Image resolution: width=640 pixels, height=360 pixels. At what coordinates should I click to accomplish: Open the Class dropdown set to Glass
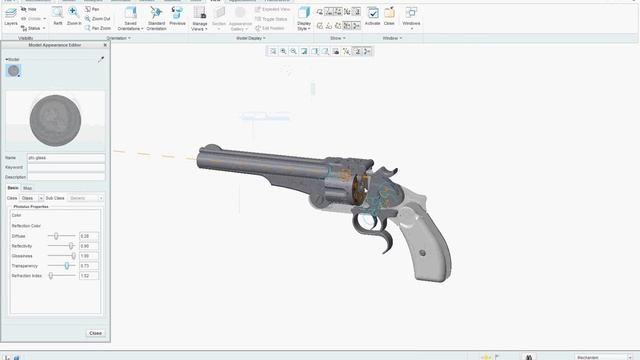[x=31, y=198]
